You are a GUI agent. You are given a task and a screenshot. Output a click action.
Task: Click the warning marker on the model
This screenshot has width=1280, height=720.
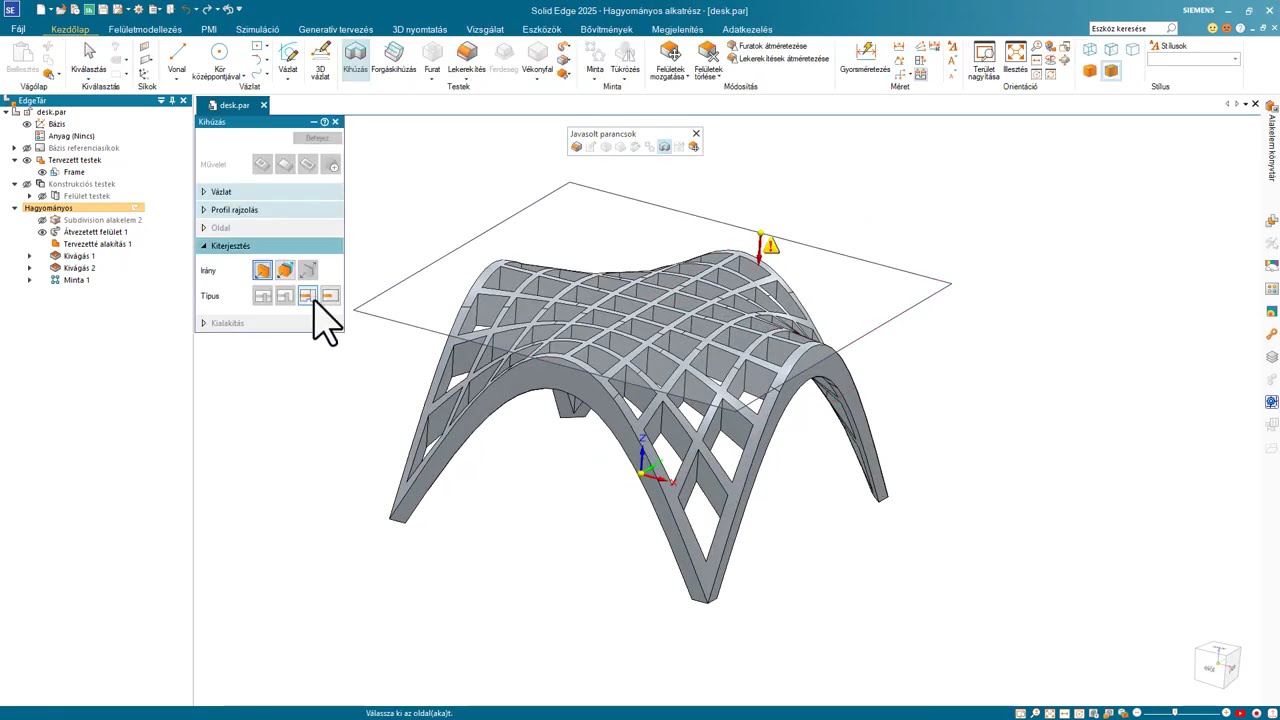(770, 246)
